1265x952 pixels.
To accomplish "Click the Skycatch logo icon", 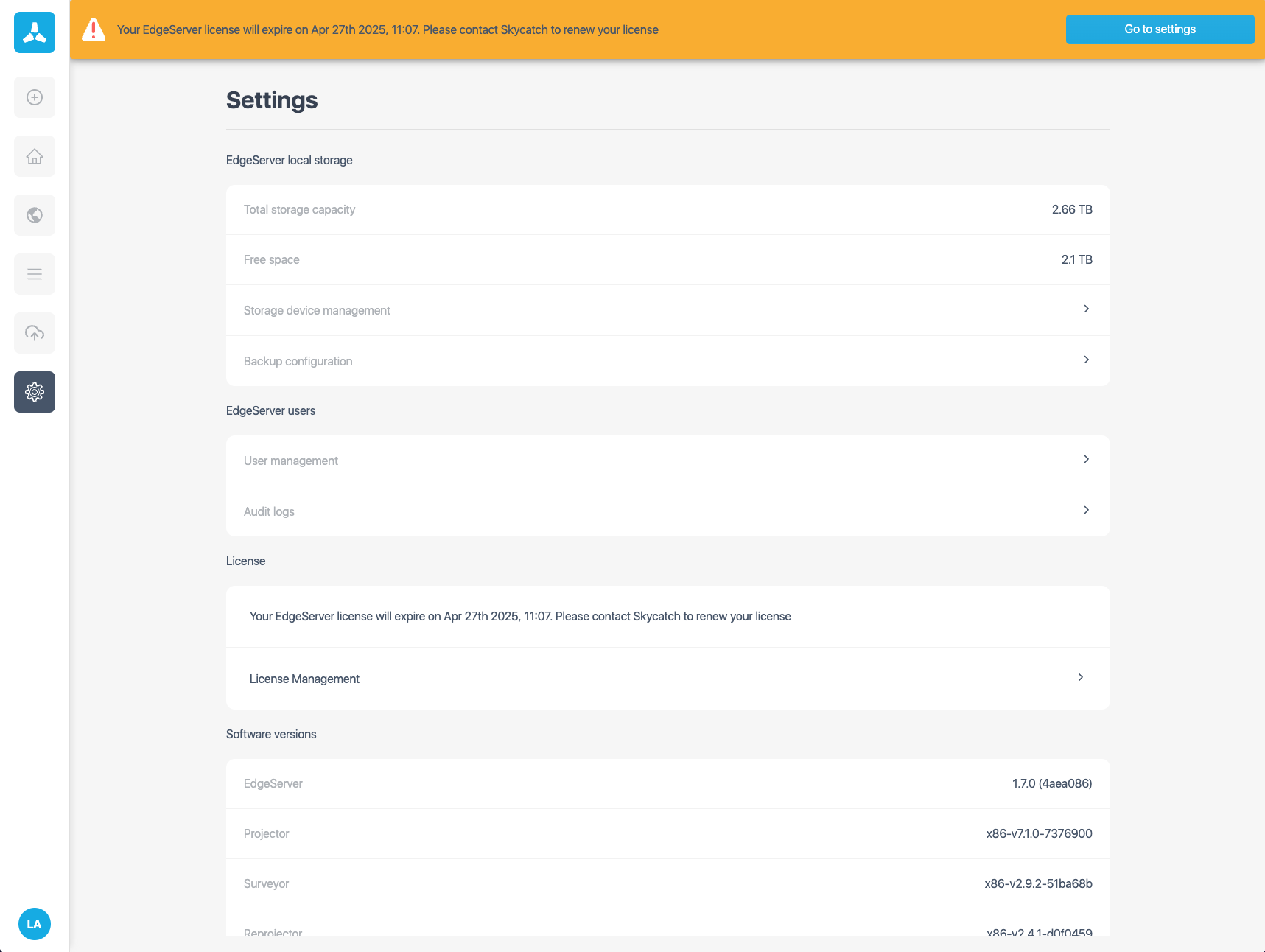I will pyautogui.click(x=35, y=32).
